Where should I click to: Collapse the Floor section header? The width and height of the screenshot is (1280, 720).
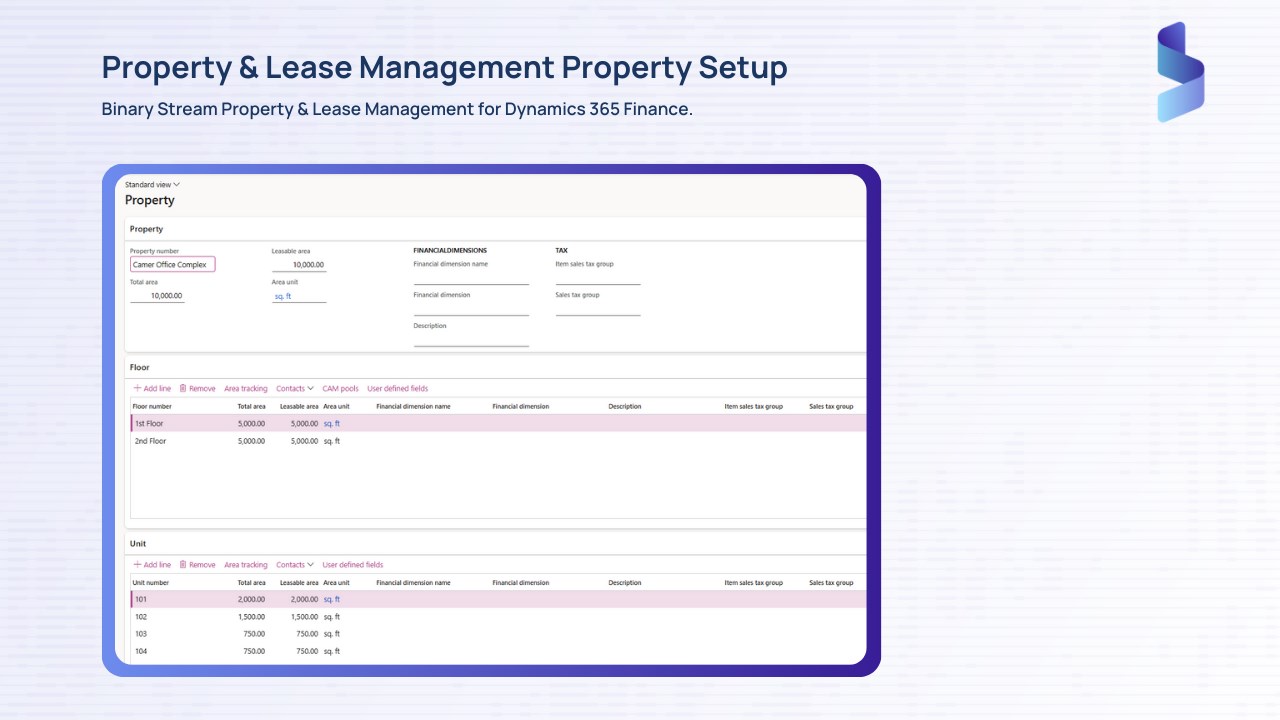pyautogui.click(x=495, y=367)
